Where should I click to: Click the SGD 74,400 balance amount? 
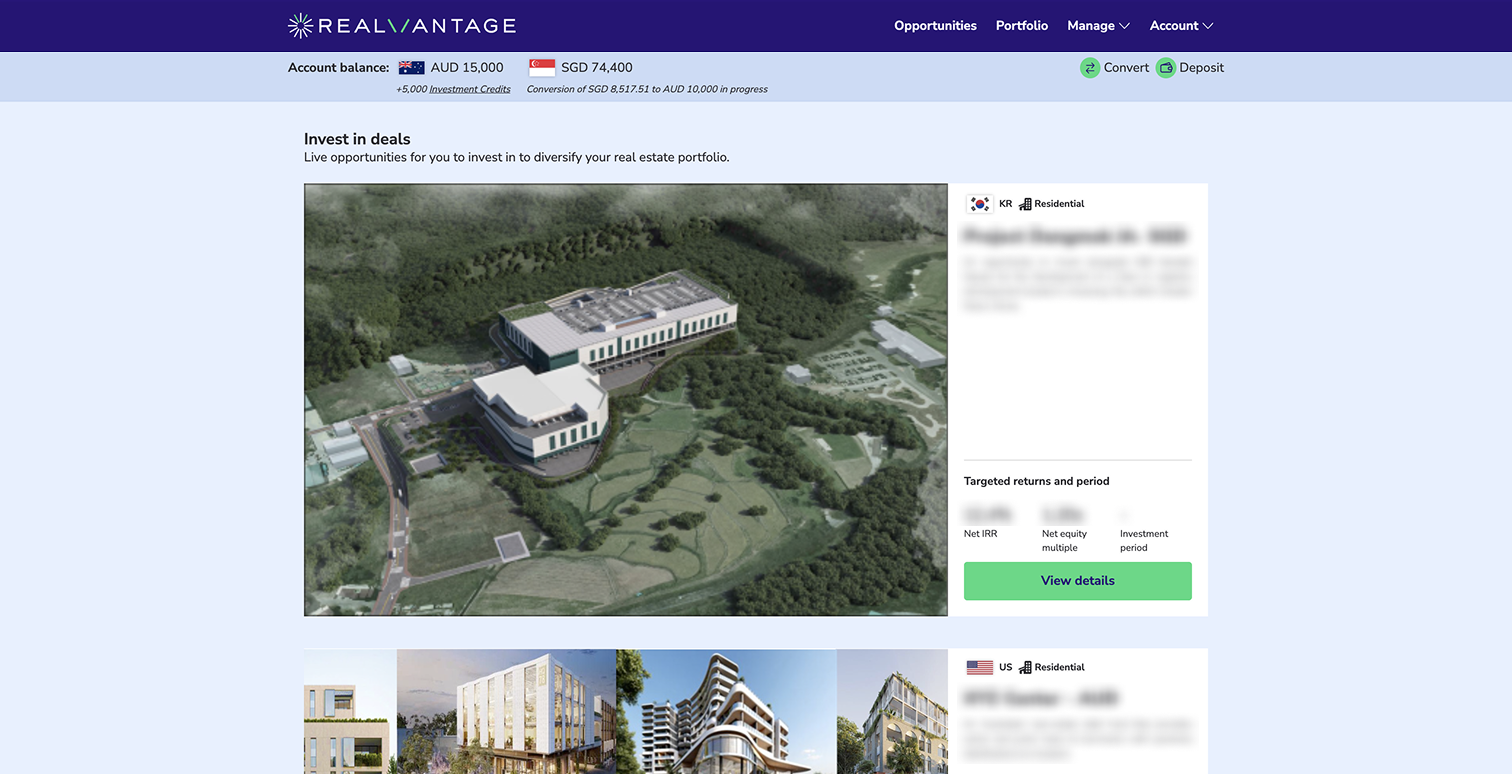[596, 68]
